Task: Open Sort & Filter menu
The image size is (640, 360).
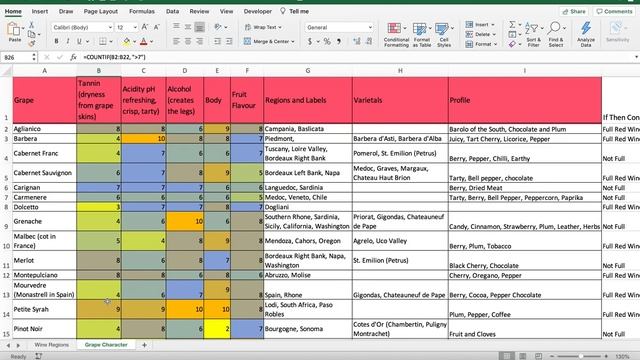Action: pos(533,34)
